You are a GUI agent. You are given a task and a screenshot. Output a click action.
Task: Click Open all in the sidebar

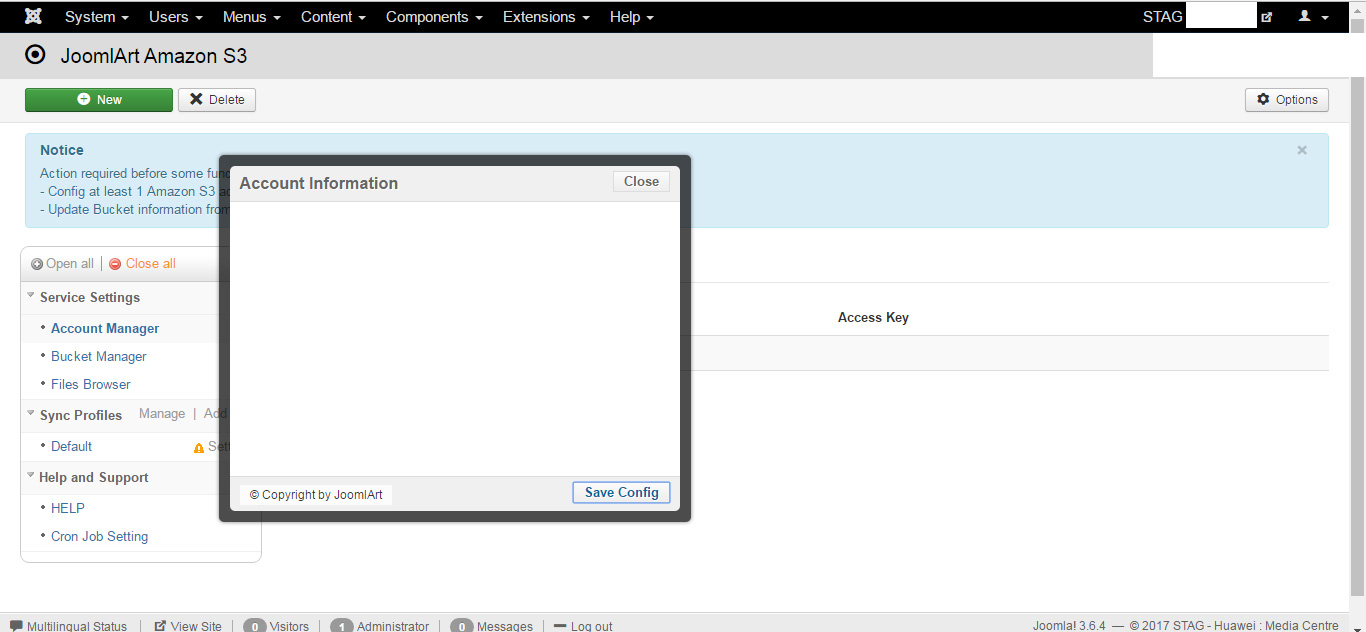point(62,264)
